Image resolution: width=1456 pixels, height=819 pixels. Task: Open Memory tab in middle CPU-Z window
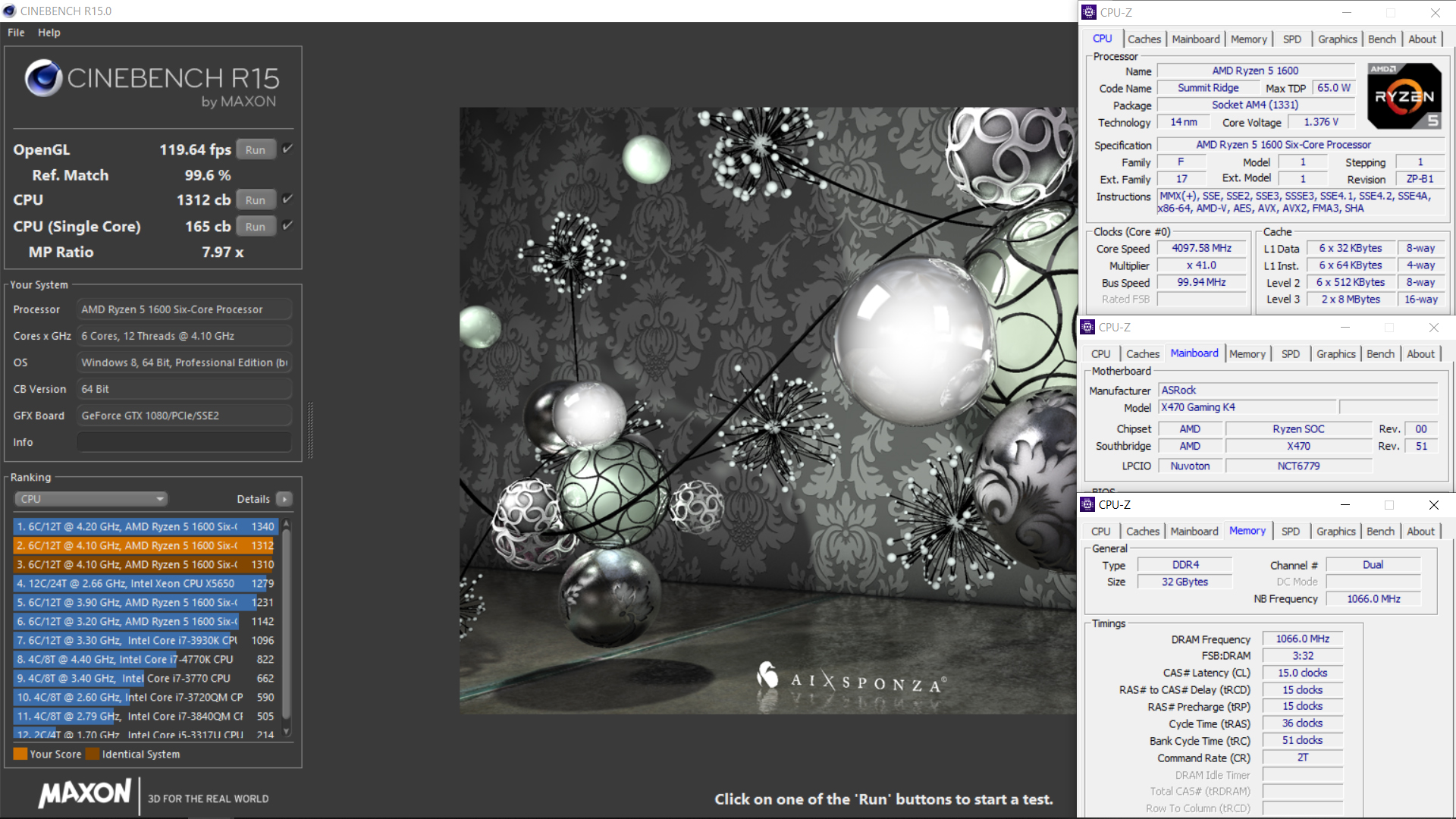click(1247, 354)
